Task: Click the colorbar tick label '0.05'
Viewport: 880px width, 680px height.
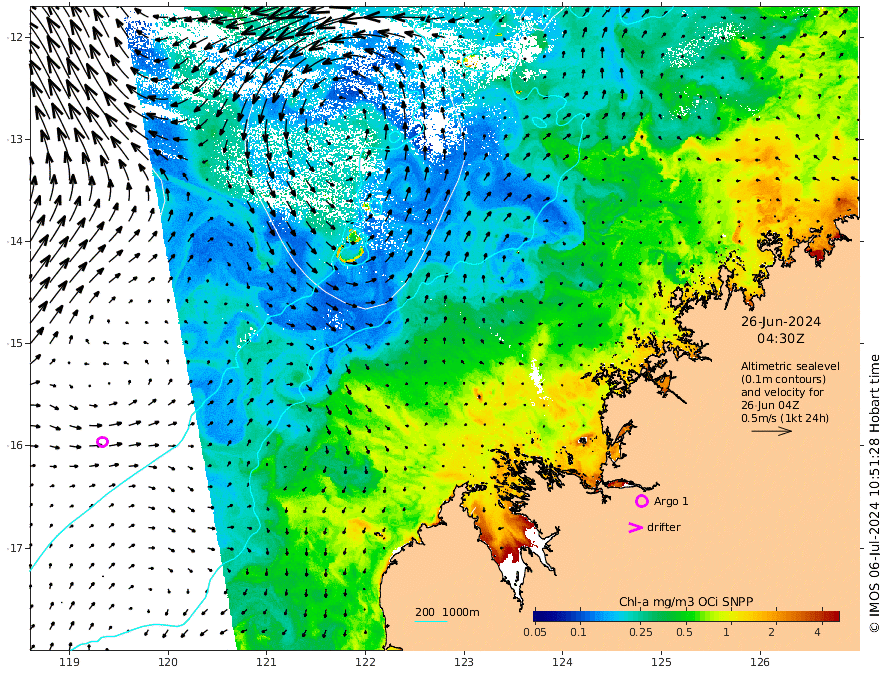Action: [x=535, y=632]
